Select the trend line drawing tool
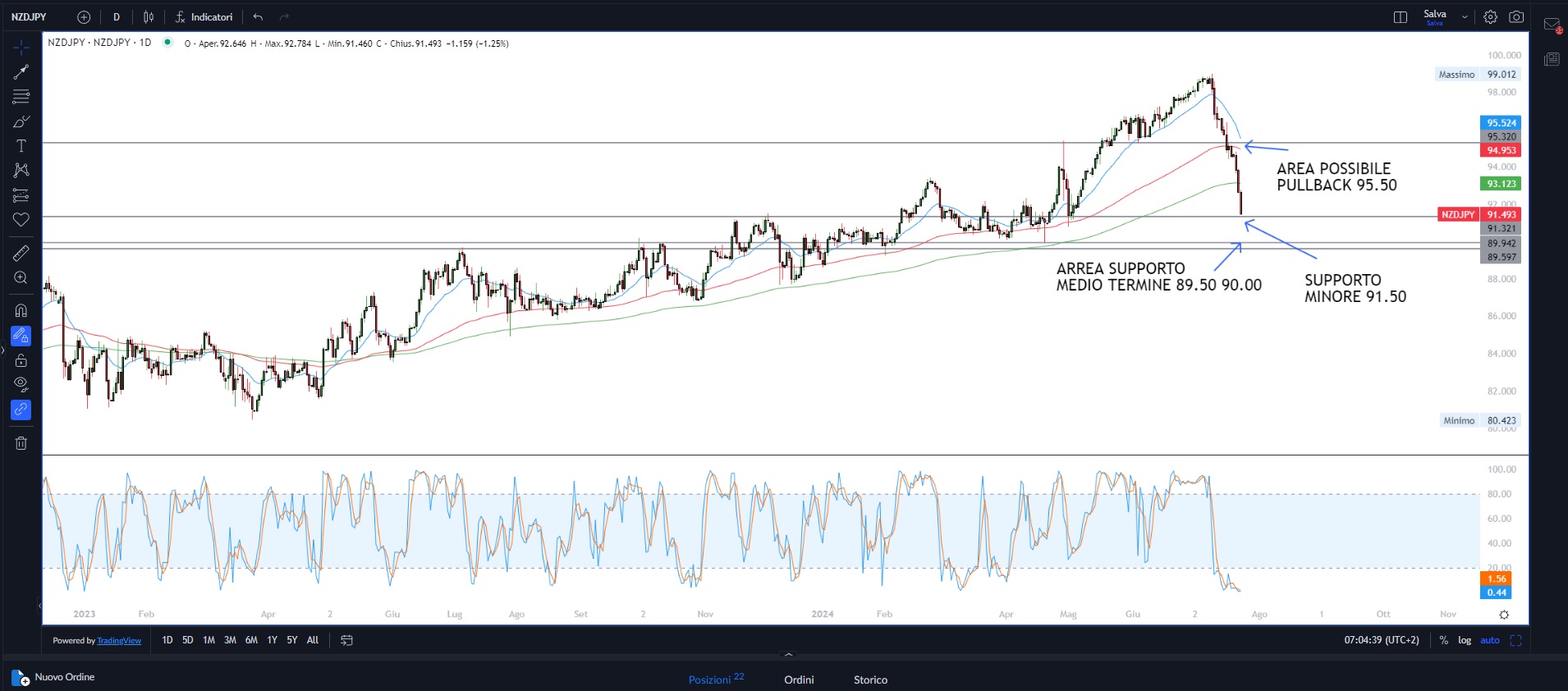Screen dimensions: 1568x691 pyautogui.click(x=21, y=72)
